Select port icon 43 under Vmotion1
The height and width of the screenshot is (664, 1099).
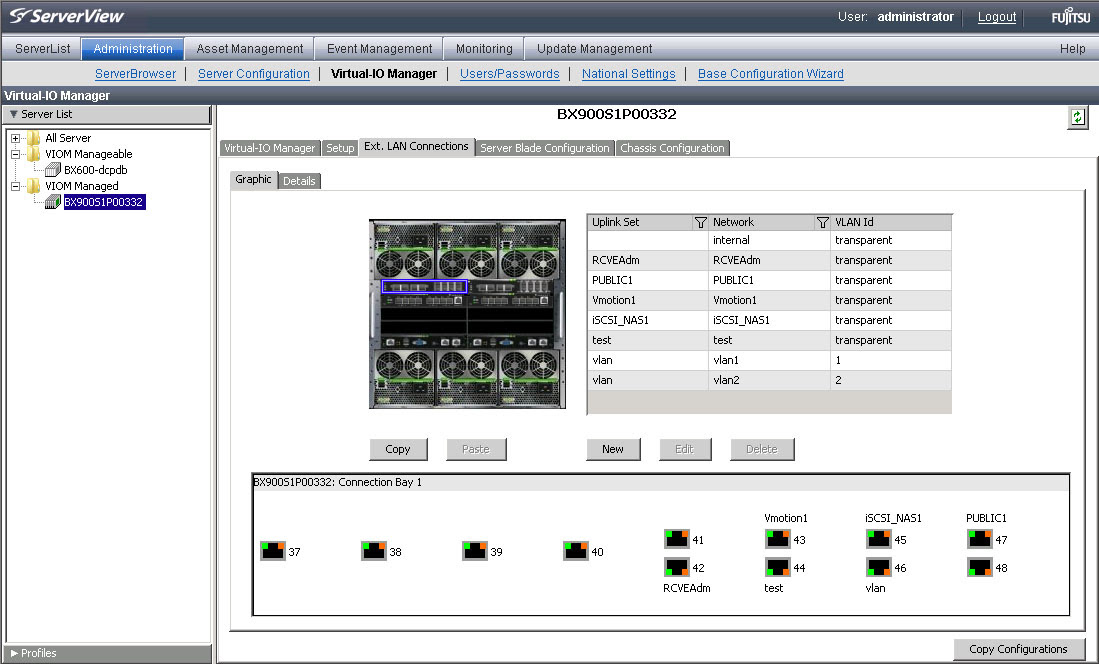coord(777,539)
